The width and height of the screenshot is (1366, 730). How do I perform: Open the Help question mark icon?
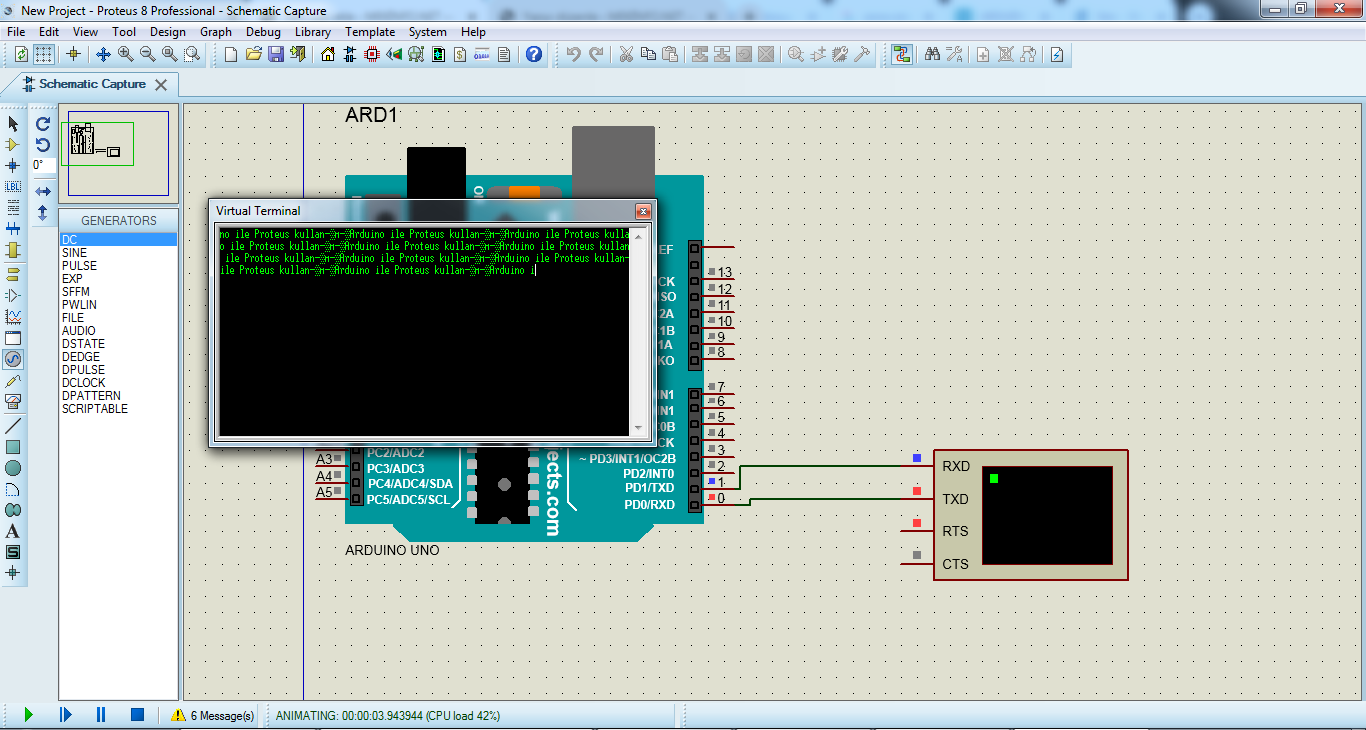pos(534,54)
